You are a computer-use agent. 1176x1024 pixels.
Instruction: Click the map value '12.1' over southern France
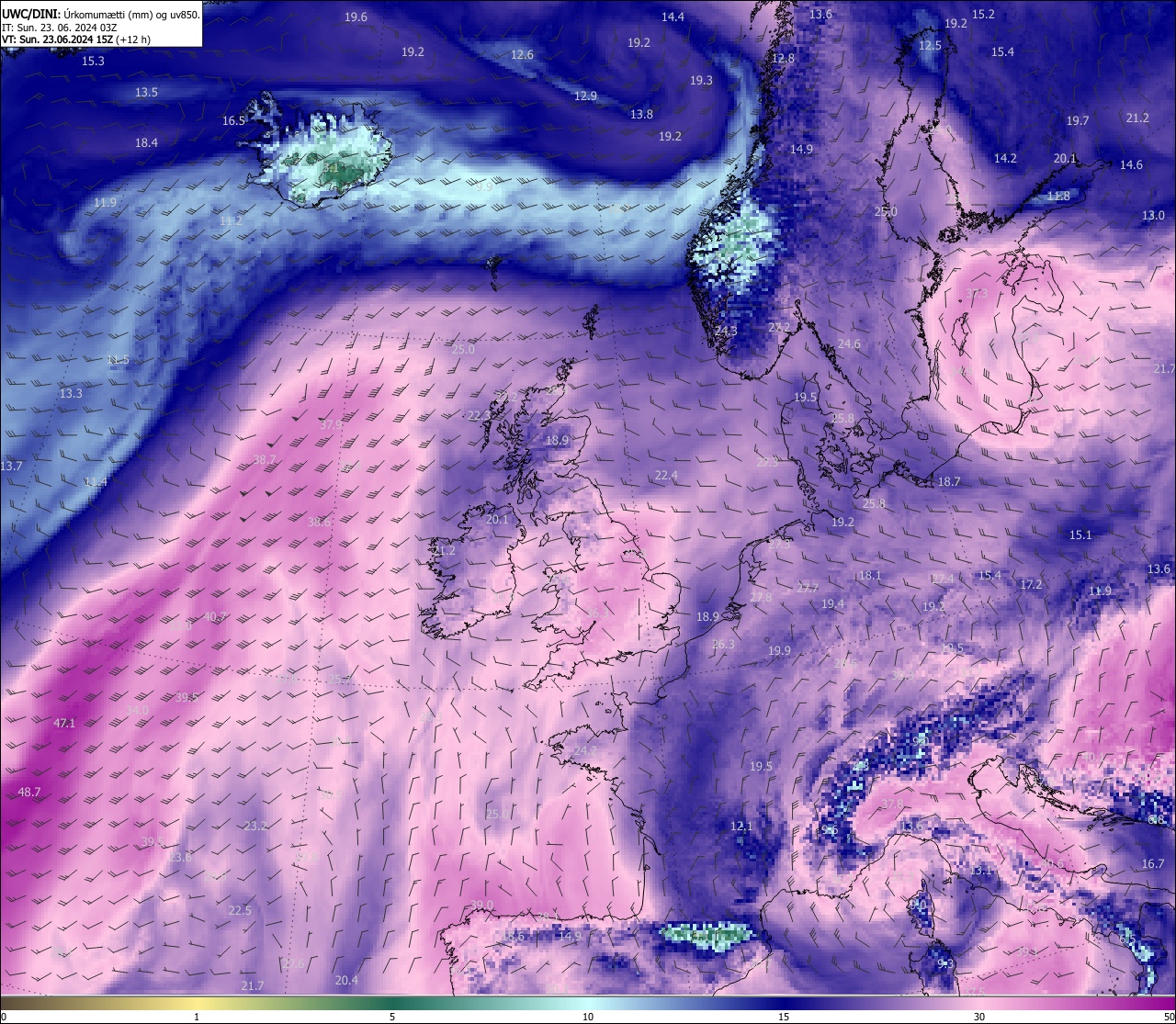click(x=741, y=826)
